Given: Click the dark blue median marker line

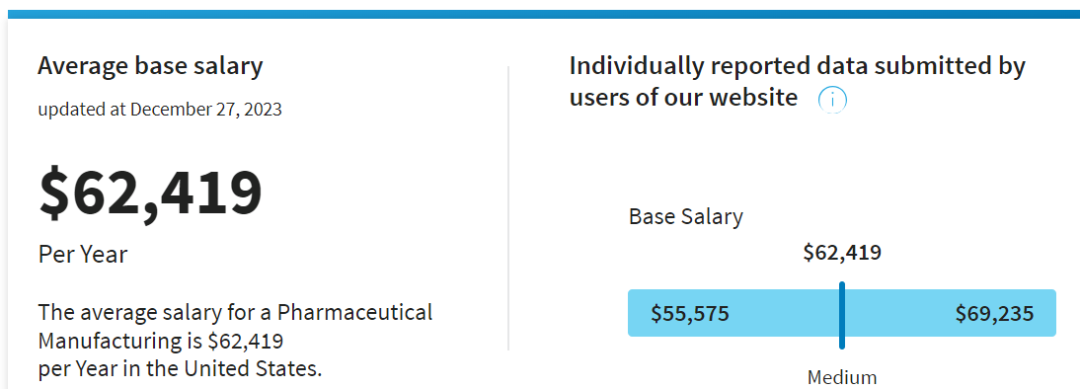Looking at the screenshot, I should point(842,315).
